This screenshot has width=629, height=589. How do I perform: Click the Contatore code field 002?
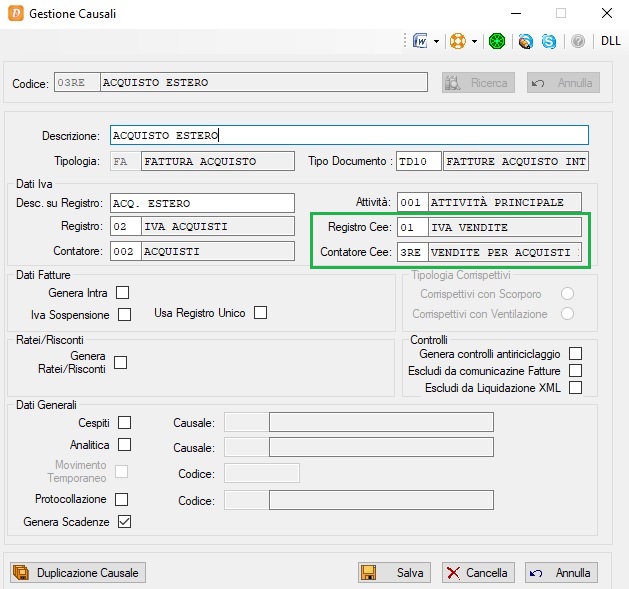point(126,251)
